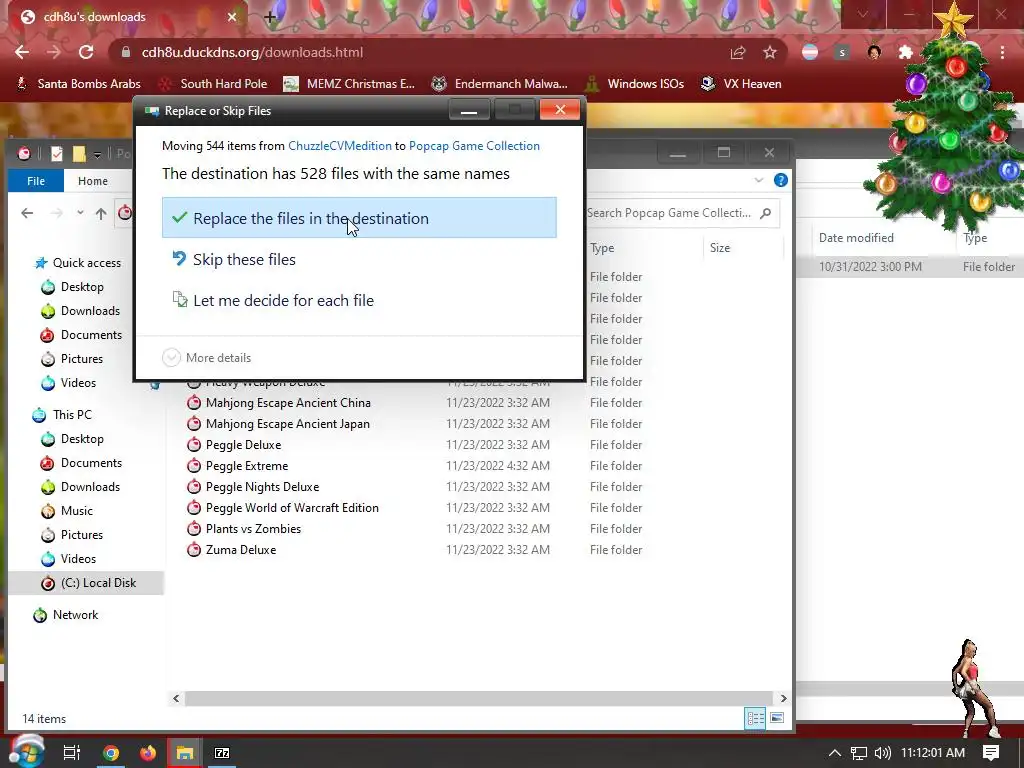The width and height of the screenshot is (1024, 768).
Task: Open Santa Bombs Arabs bookmark
Action: coord(78,84)
